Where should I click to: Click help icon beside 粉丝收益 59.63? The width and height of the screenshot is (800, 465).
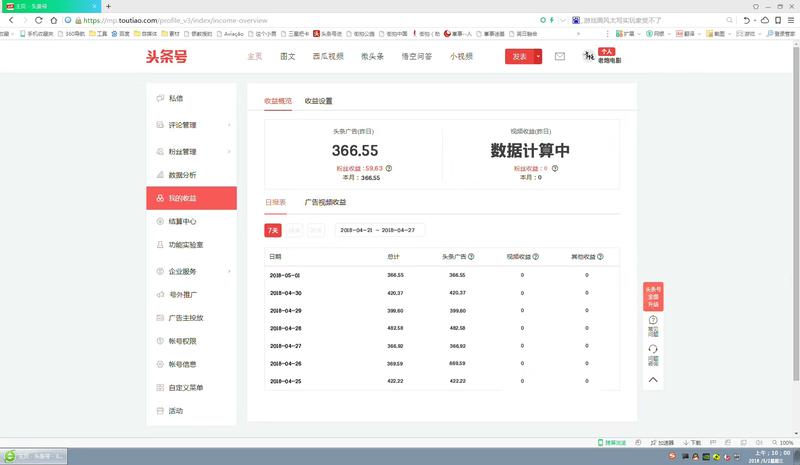pyautogui.click(x=389, y=168)
